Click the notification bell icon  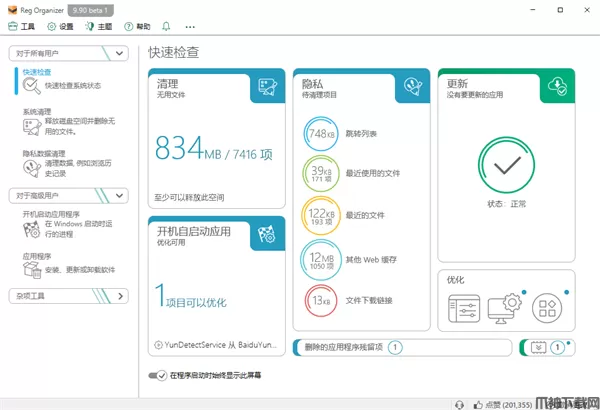tap(166, 27)
